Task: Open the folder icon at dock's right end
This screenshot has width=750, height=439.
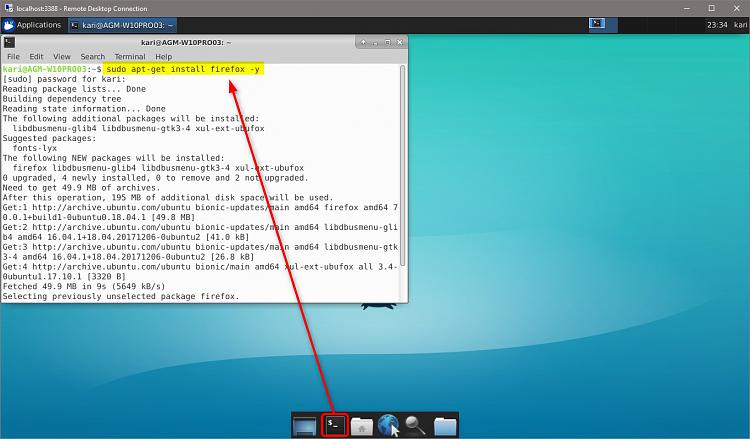Action: pyautogui.click(x=445, y=426)
